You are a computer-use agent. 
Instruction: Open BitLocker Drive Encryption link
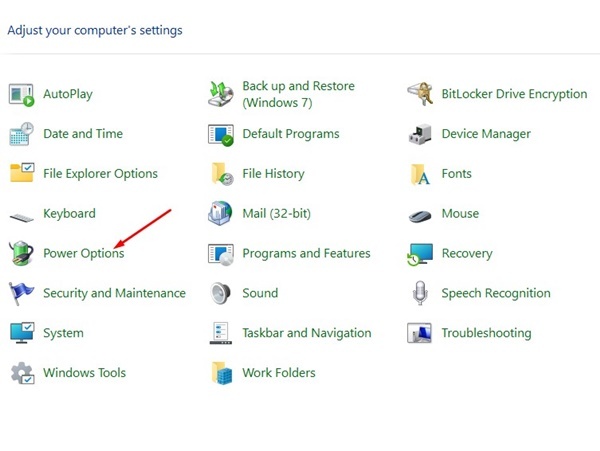(514, 94)
